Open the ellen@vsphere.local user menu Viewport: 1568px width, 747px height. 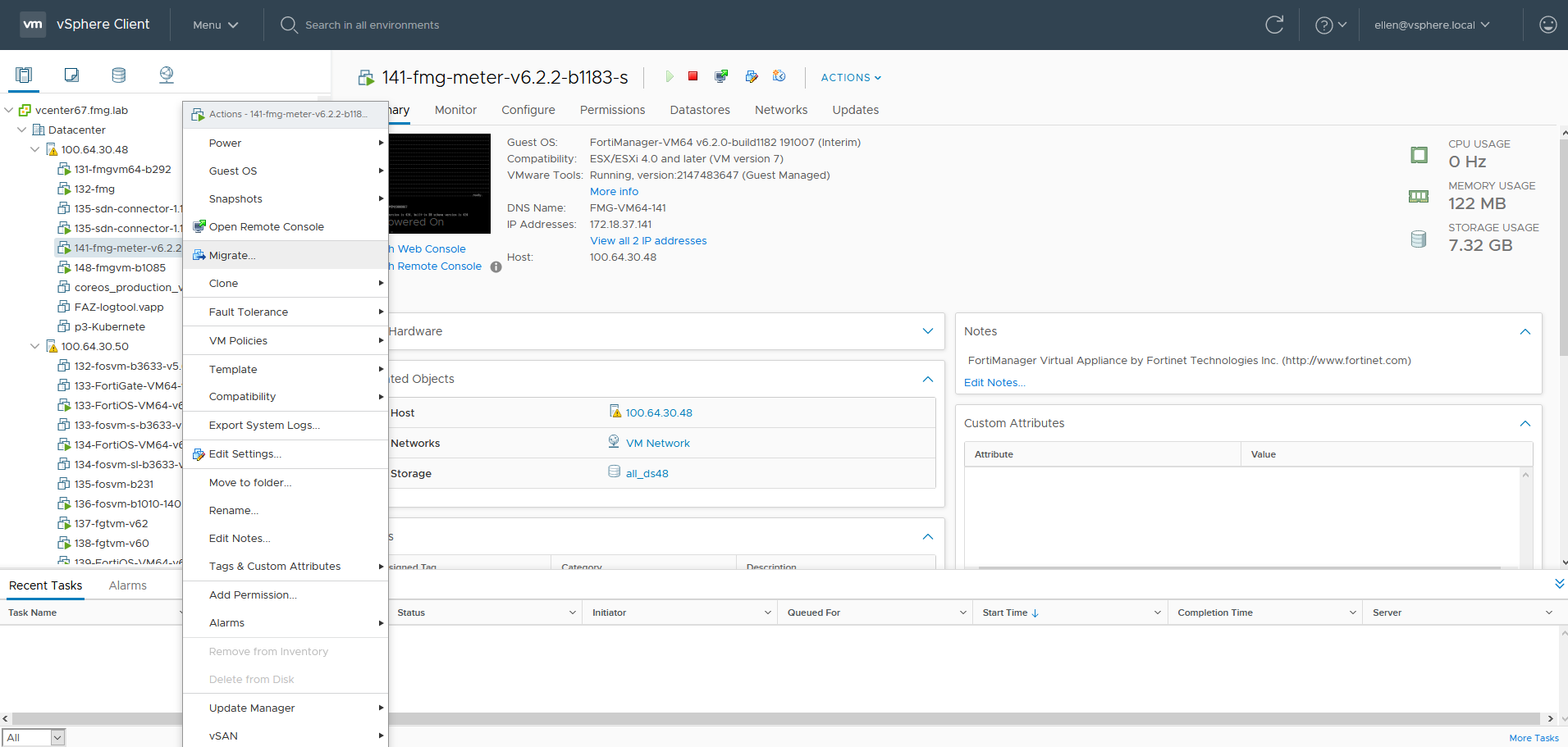(1432, 25)
